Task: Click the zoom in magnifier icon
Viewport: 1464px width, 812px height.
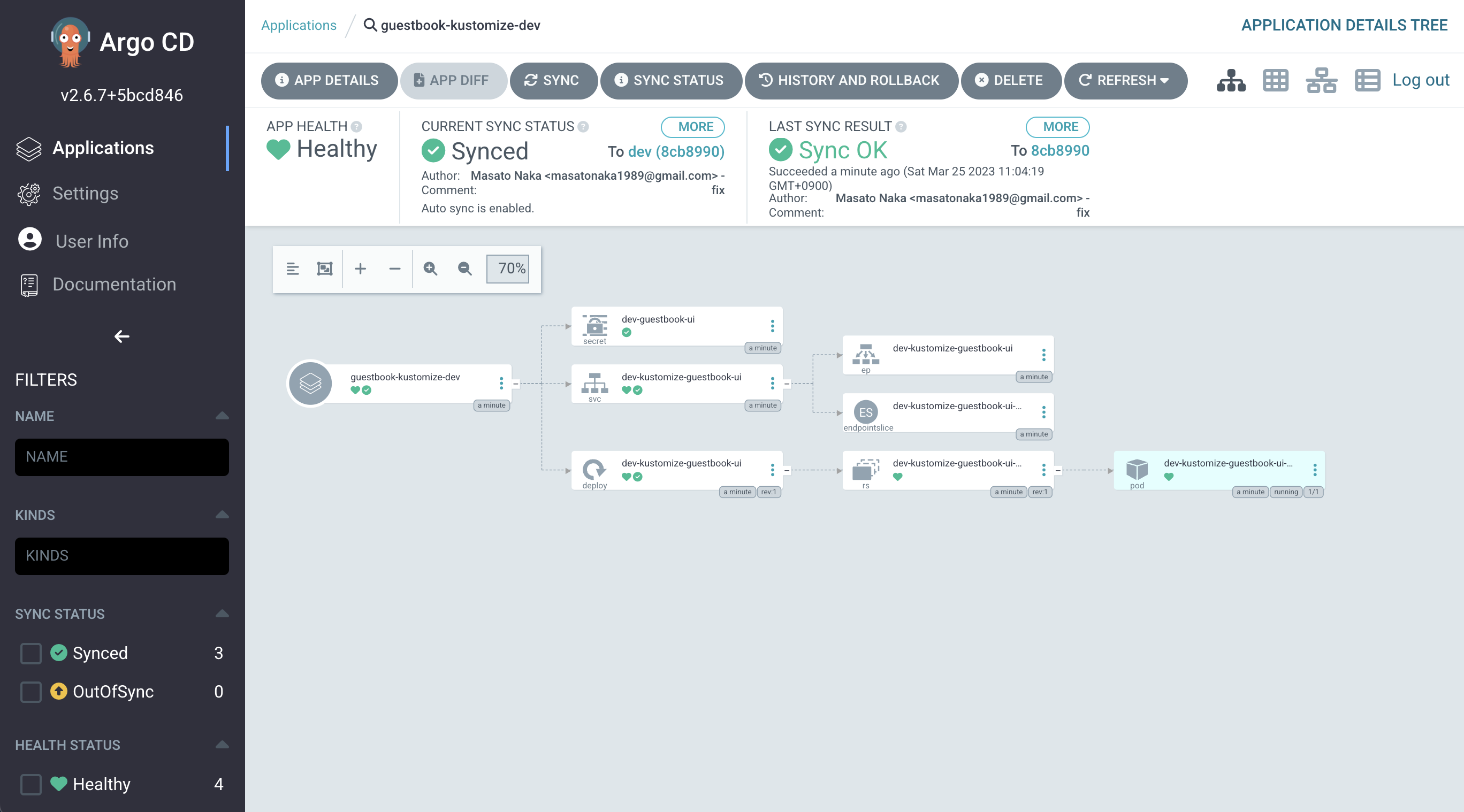Action: [x=430, y=269]
